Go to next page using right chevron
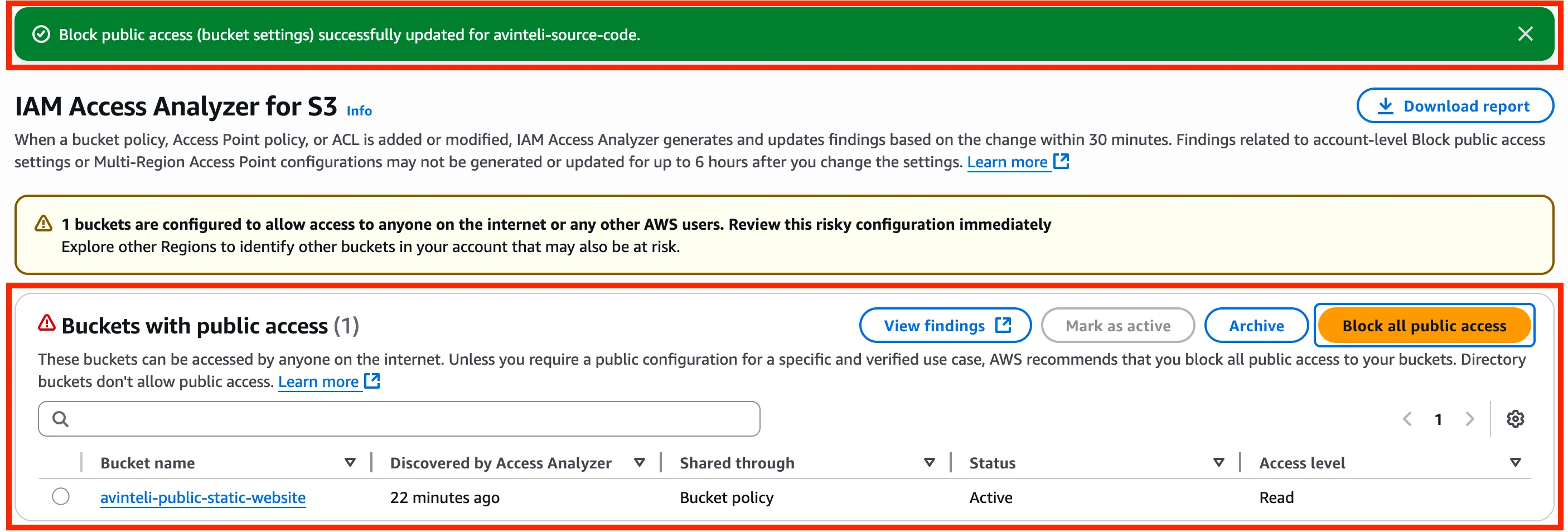This screenshot has width=1568, height=532. click(x=1470, y=419)
